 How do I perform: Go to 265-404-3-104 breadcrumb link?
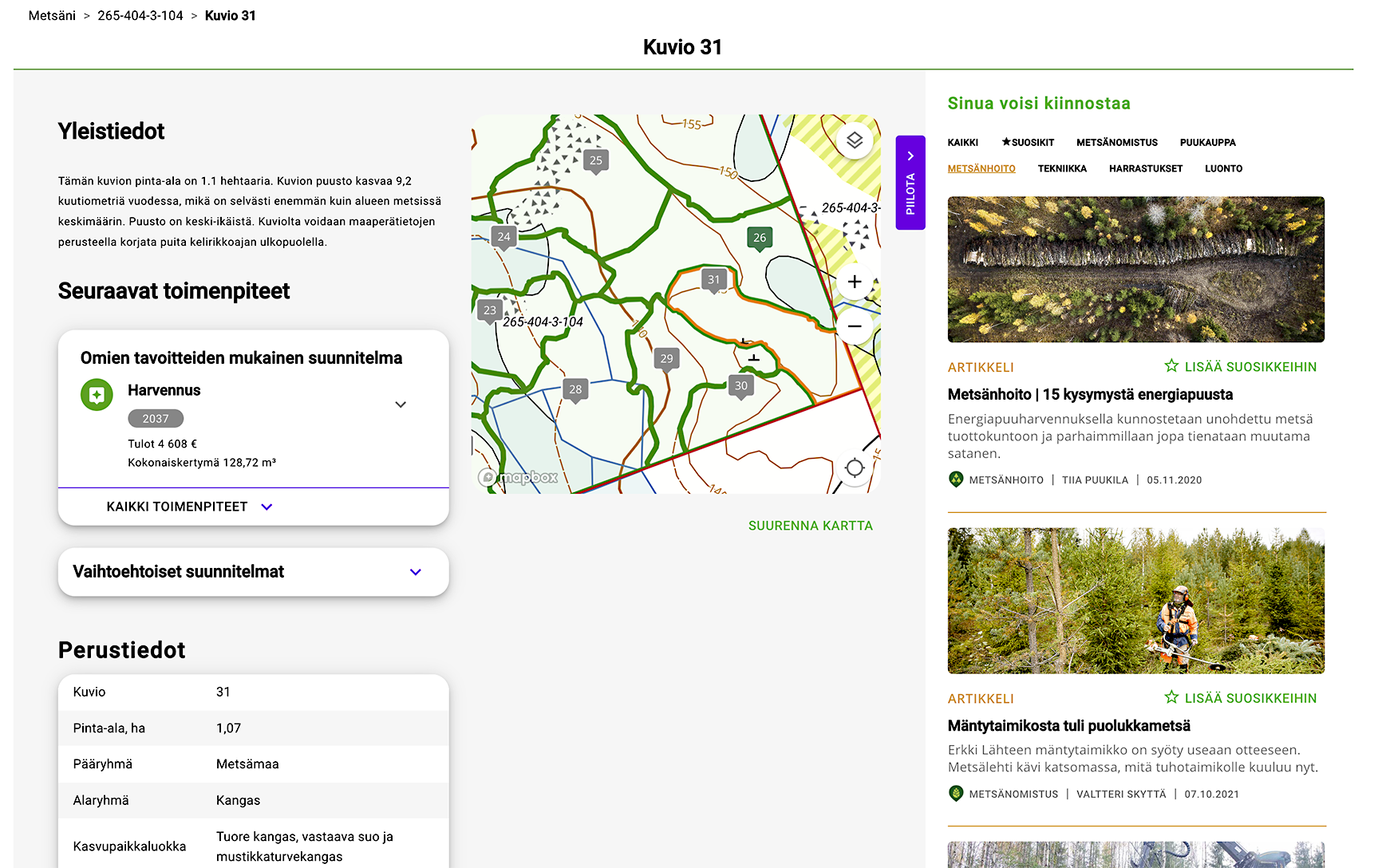[140, 16]
